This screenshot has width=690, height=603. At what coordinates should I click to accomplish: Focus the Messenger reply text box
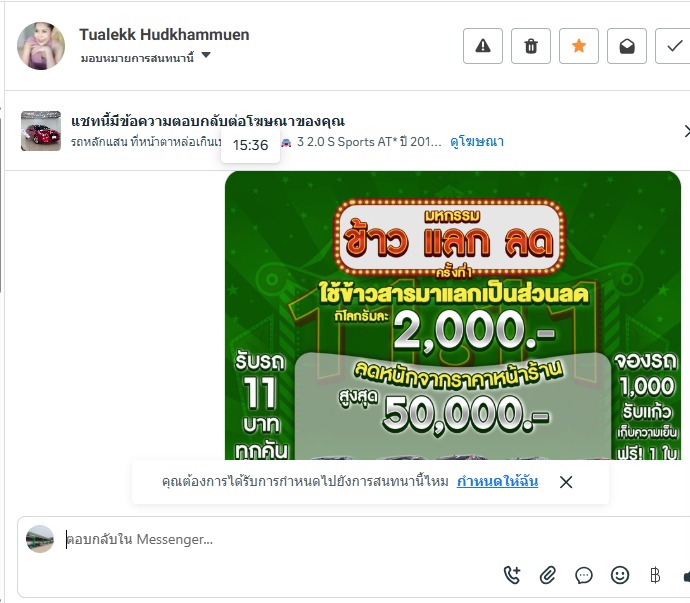(x=352, y=539)
